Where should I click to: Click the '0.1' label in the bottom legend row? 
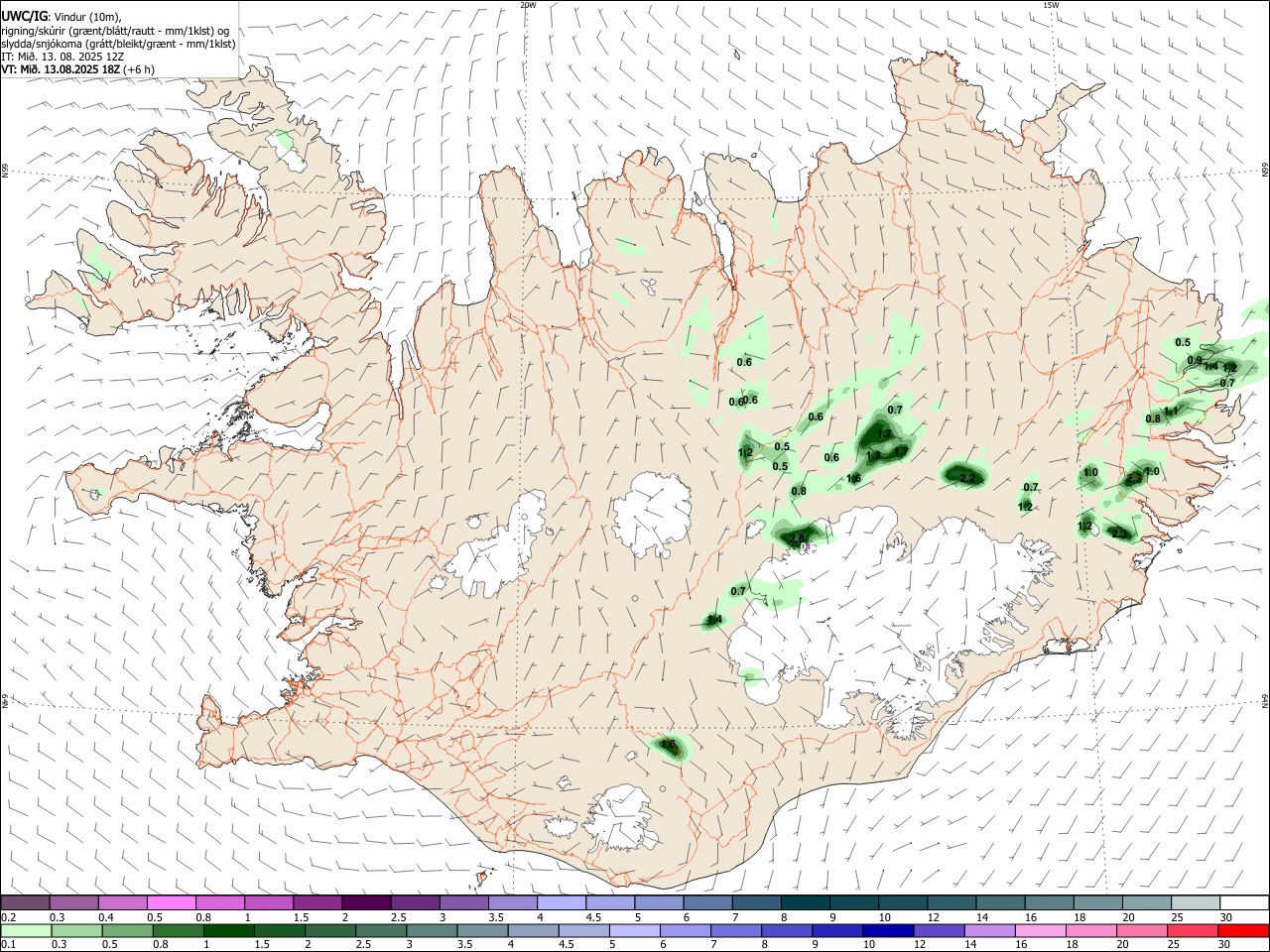click(8, 945)
